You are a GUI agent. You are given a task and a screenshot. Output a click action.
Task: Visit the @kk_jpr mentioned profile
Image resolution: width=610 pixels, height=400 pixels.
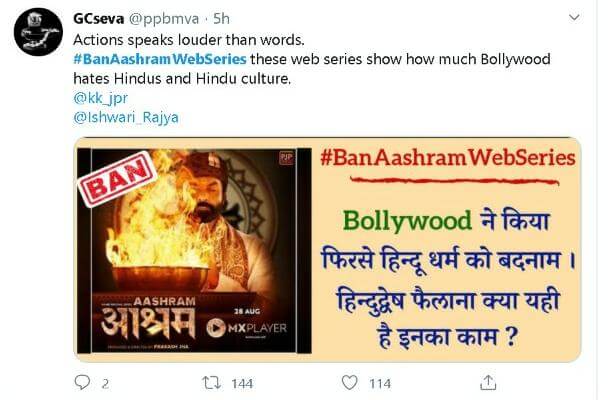(100, 98)
